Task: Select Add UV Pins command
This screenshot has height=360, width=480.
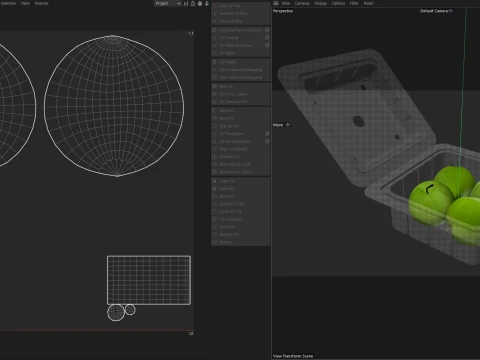Action: (241, 6)
